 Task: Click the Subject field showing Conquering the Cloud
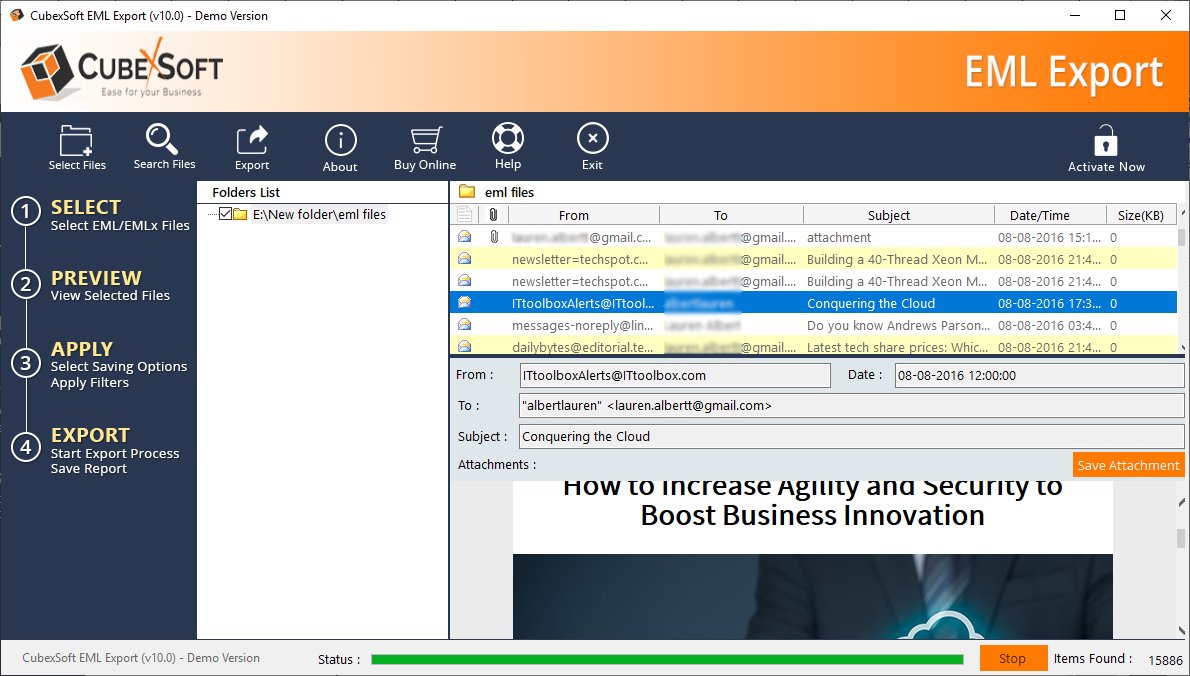[x=851, y=436]
